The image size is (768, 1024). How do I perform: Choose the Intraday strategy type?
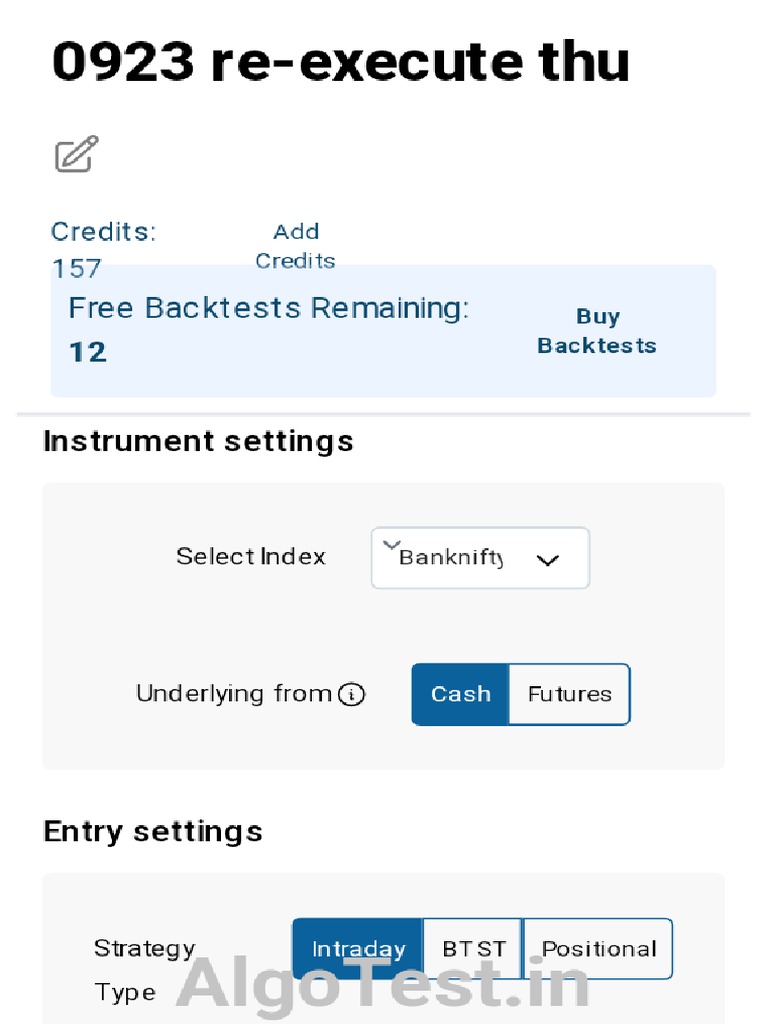pyautogui.click(x=357, y=948)
